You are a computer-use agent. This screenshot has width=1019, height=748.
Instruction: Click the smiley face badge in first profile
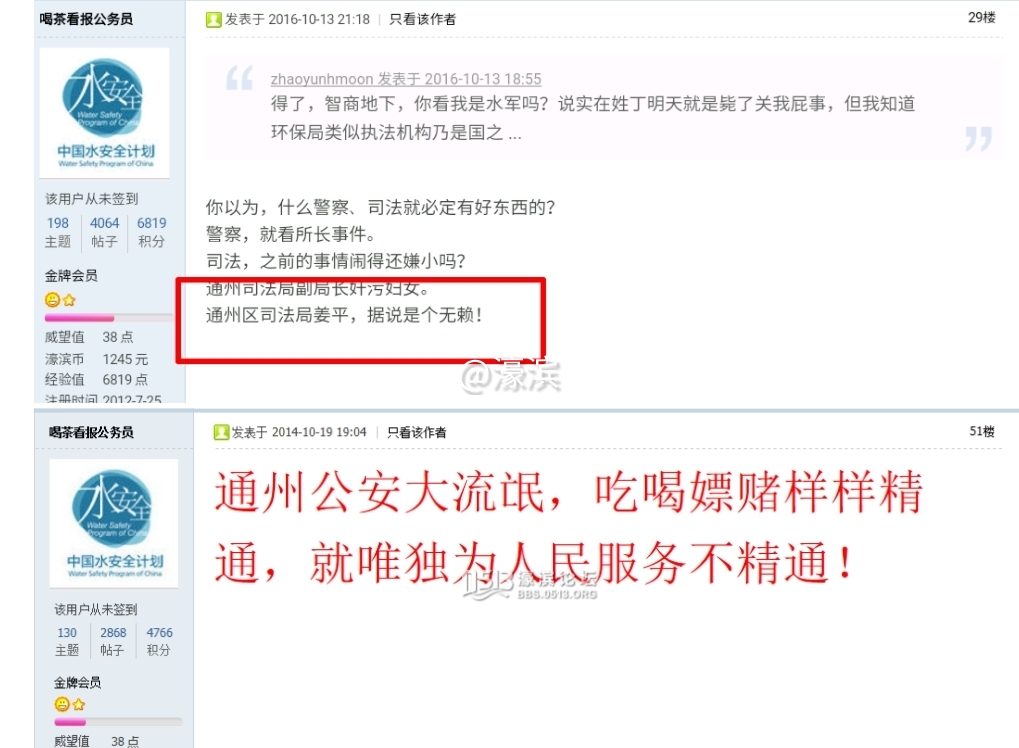click(52, 300)
